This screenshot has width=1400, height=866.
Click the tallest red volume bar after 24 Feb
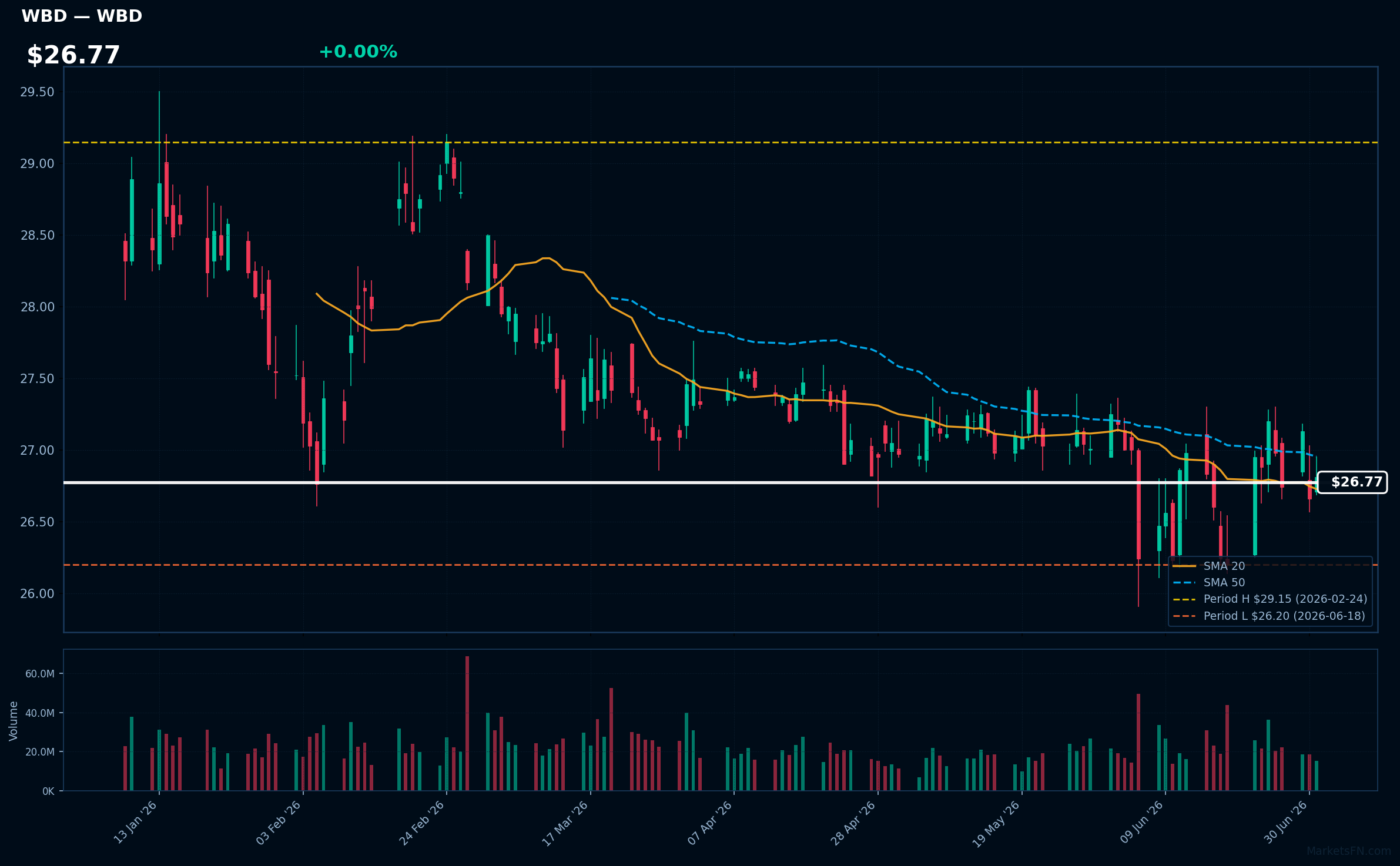coord(467,723)
